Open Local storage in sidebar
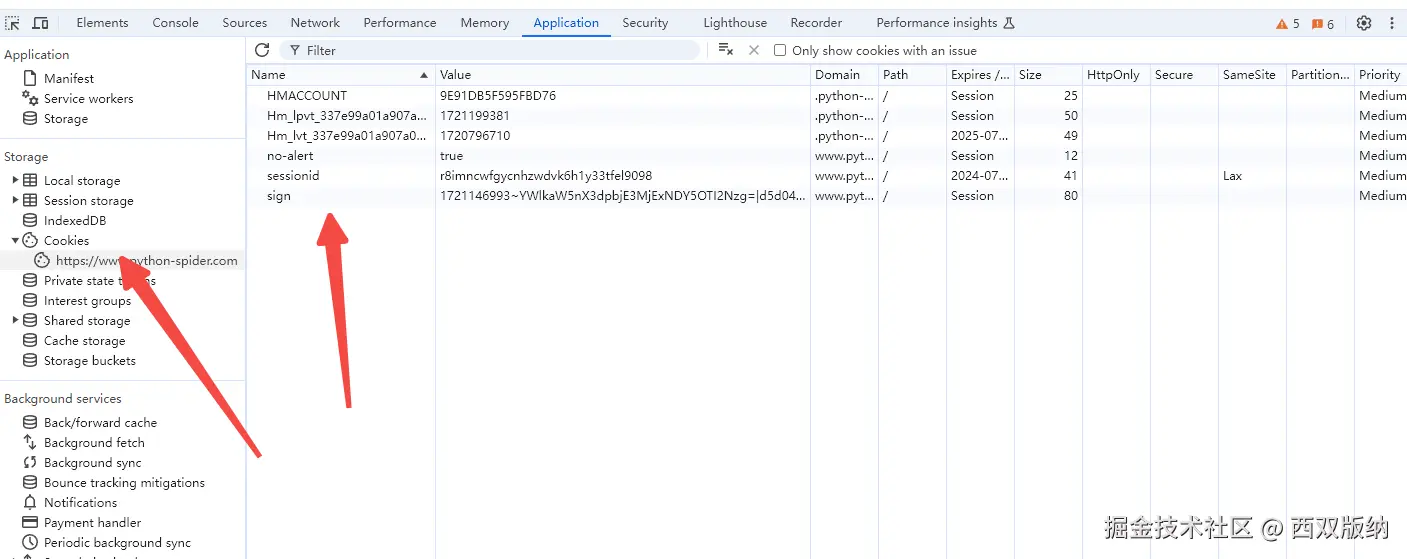This screenshot has width=1407, height=559. tap(82, 180)
